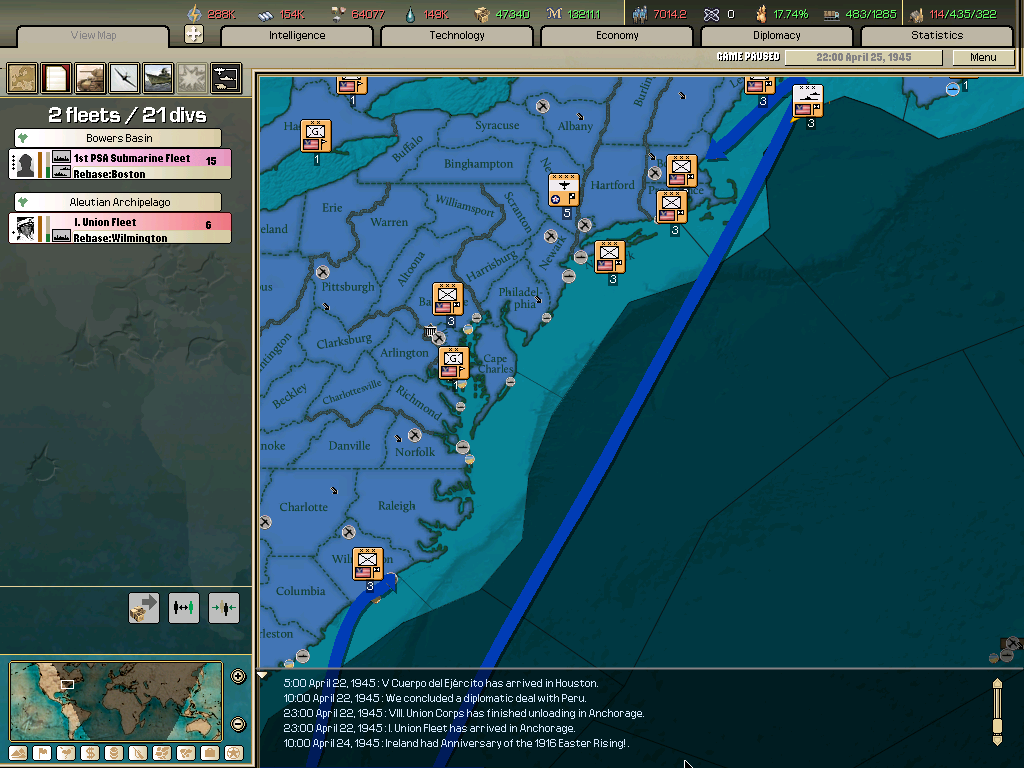Open the Technology tab
This screenshot has width=1024, height=768.
457,35
